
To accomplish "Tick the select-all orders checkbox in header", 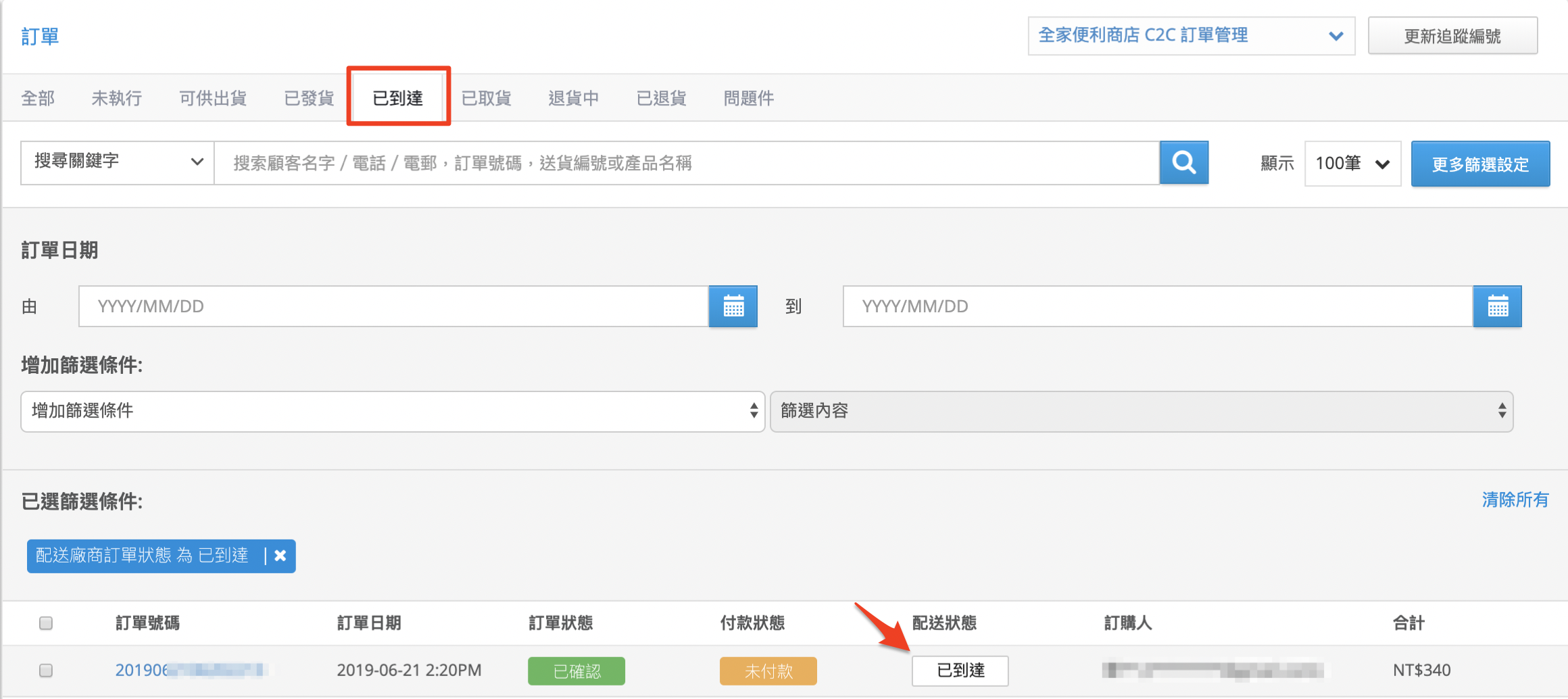I will point(46,623).
